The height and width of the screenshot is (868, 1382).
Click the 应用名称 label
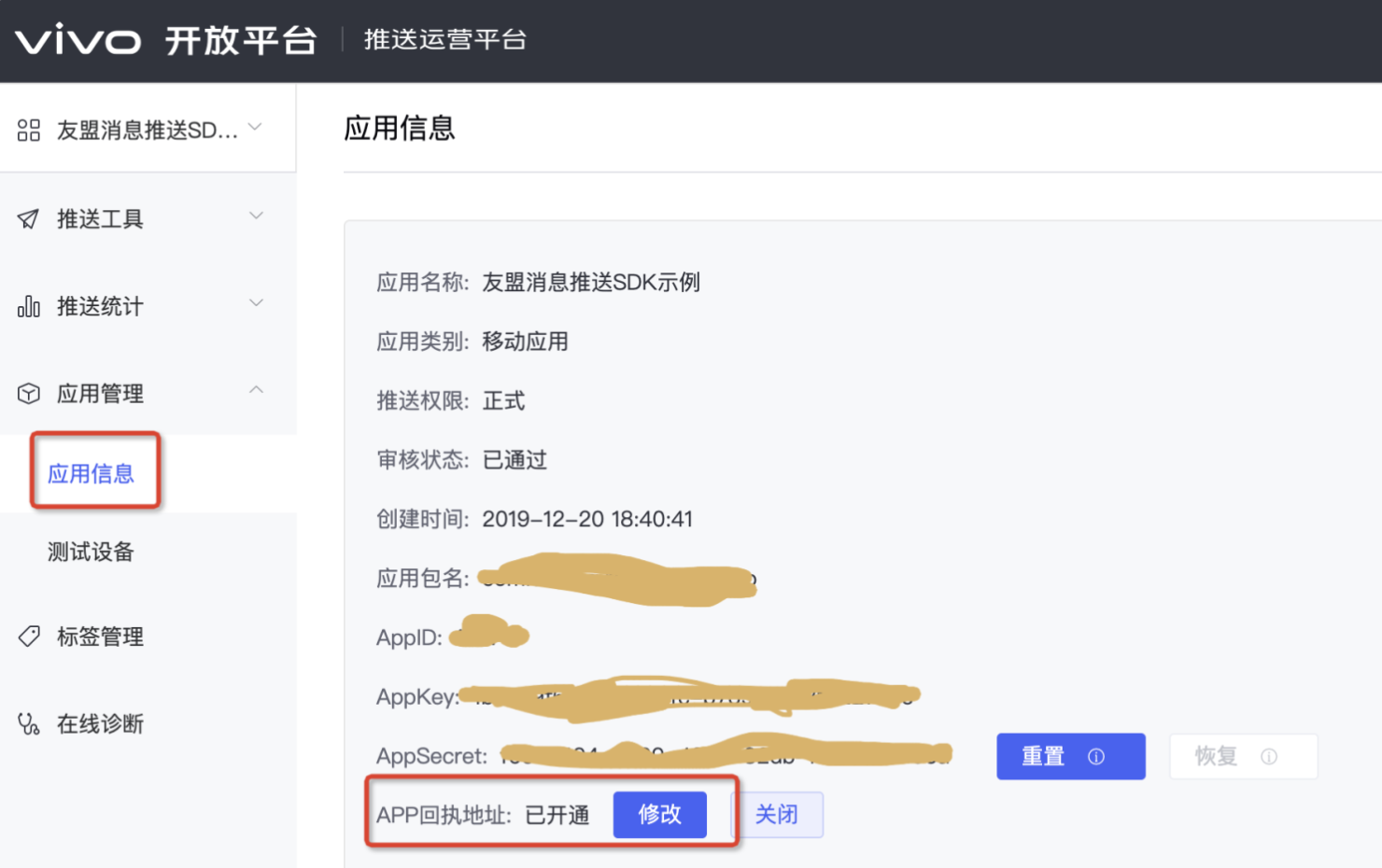click(422, 283)
